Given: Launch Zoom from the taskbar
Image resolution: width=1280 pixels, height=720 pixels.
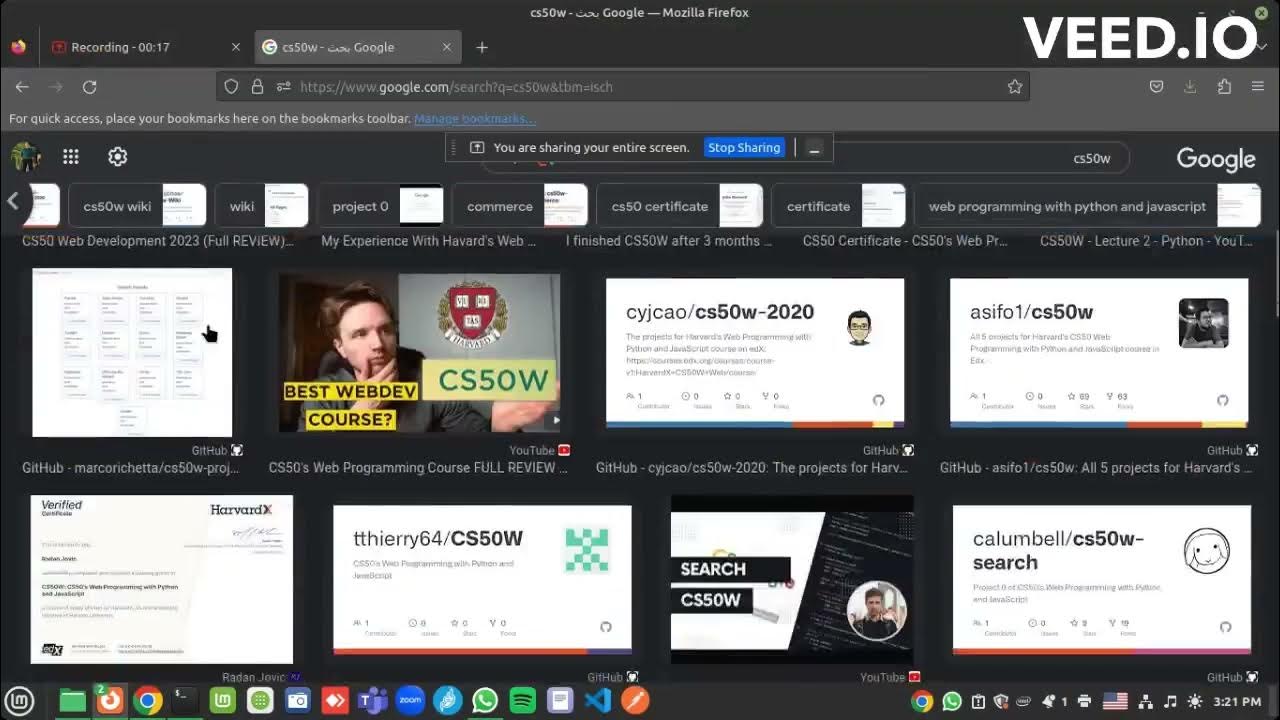Looking at the screenshot, I should click(x=410, y=701).
